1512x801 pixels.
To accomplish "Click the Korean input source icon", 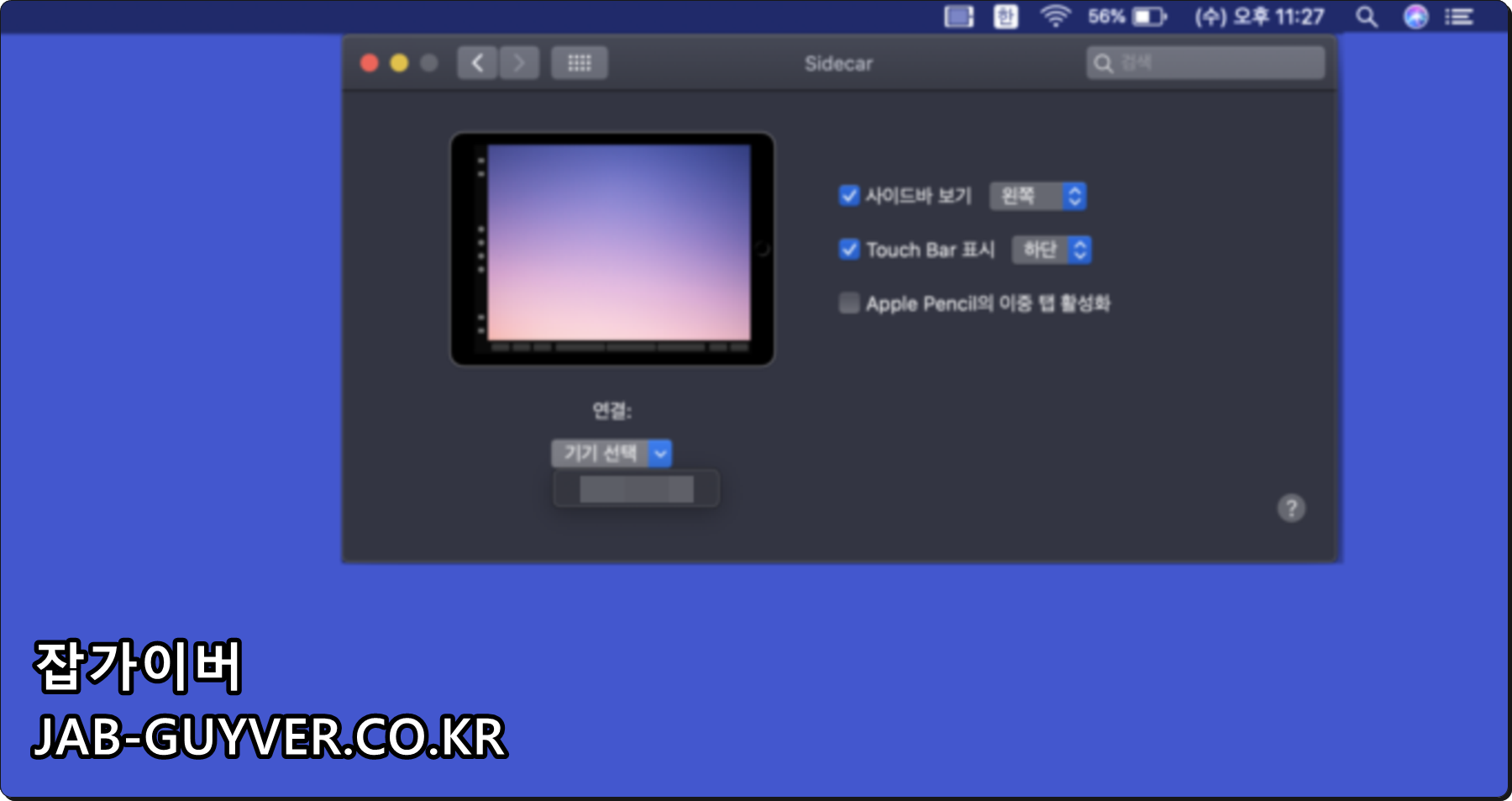I will point(1005,16).
